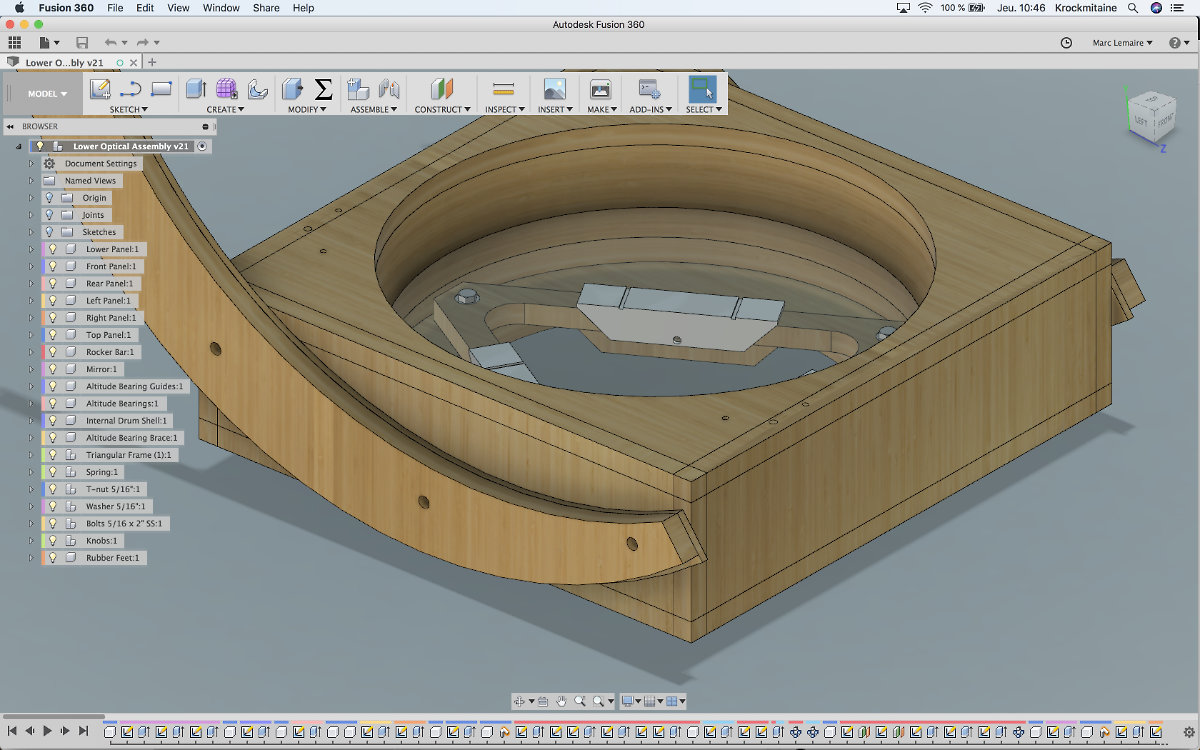Click the New Component assemble icon

pyautogui.click(x=358, y=89)
